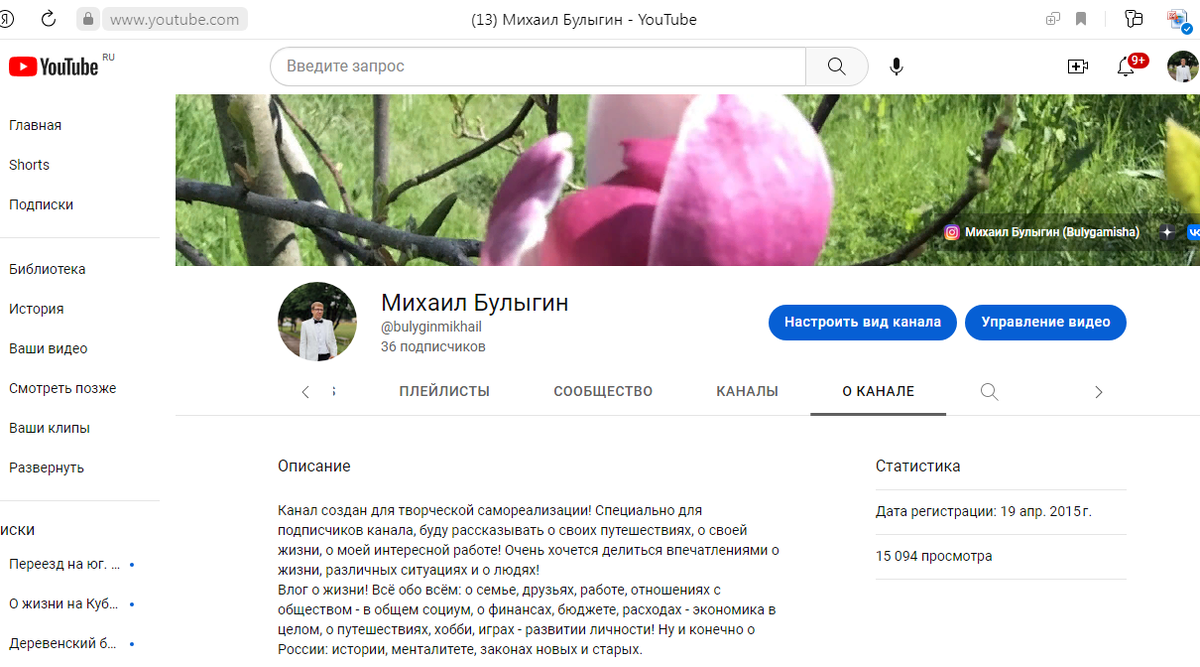Open the browser password manager key icon
Image resolution: width=1200 pixels, height=667 pixels.
pyautogui.click(x=1133, y=18)
